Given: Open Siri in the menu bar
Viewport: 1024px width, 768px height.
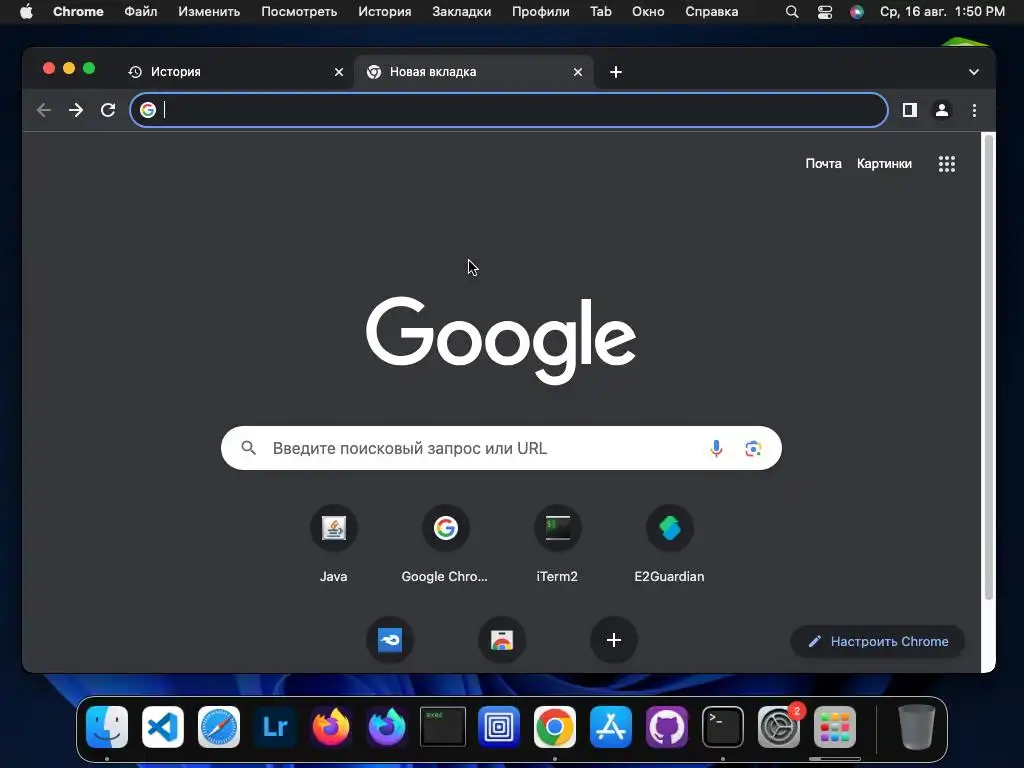Looking at the screenshot, I should 857,12.
